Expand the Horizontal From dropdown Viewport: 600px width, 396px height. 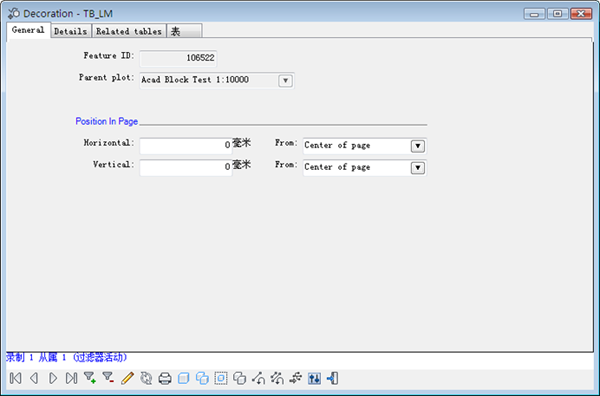(x=417, y=146)
